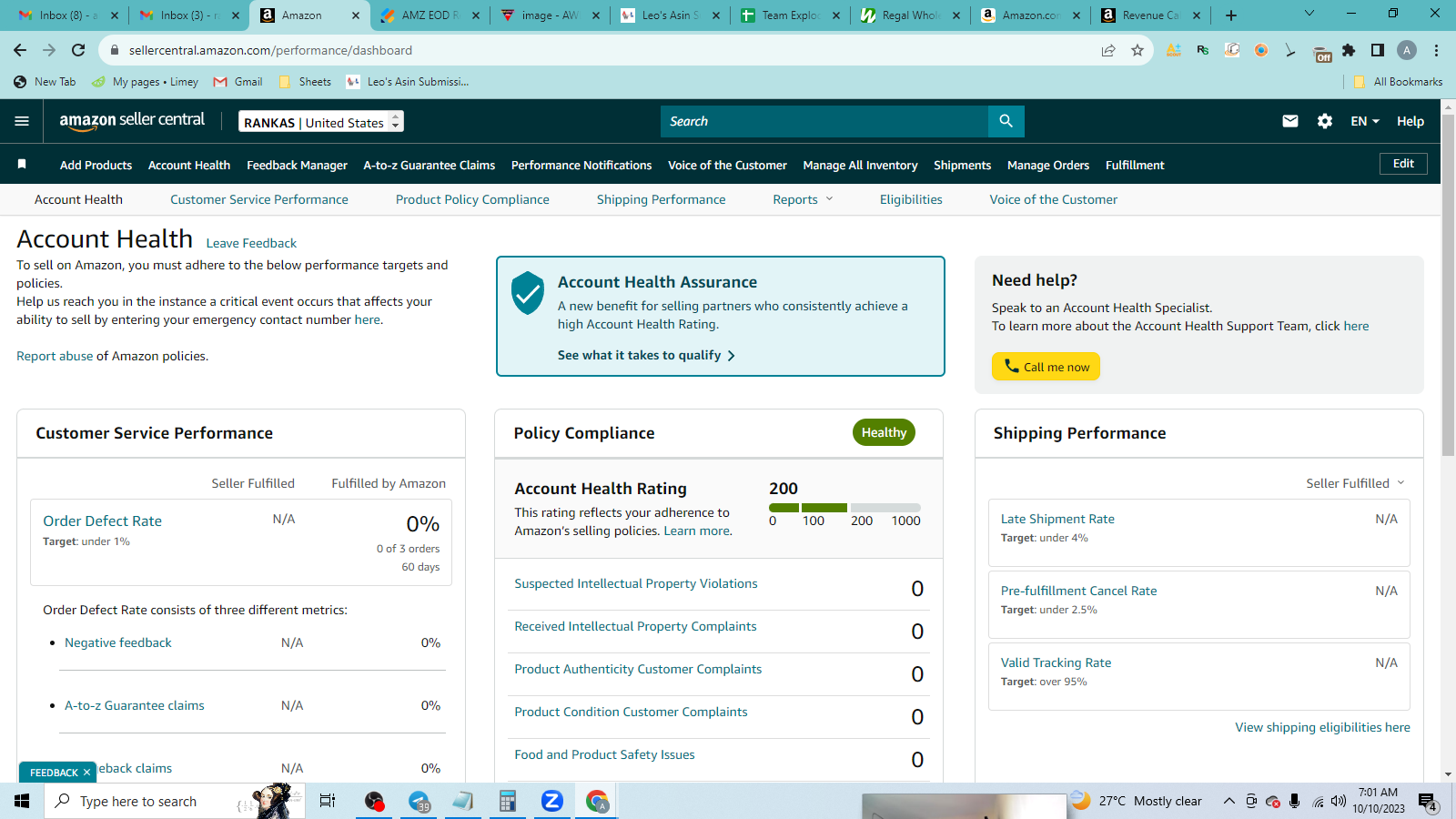Open the settings gear icon
Image resolution: width=1456 pixels, height=819 pixels.
click(1325, 121)
